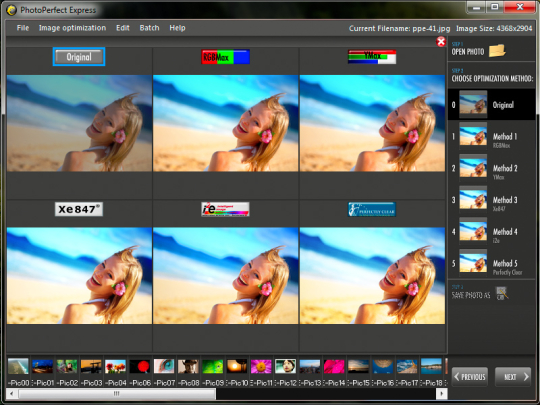This screenshot has height=405, width=540.
Task: Minimize the PhotoPerfect Express window
Action: [477, 7]
